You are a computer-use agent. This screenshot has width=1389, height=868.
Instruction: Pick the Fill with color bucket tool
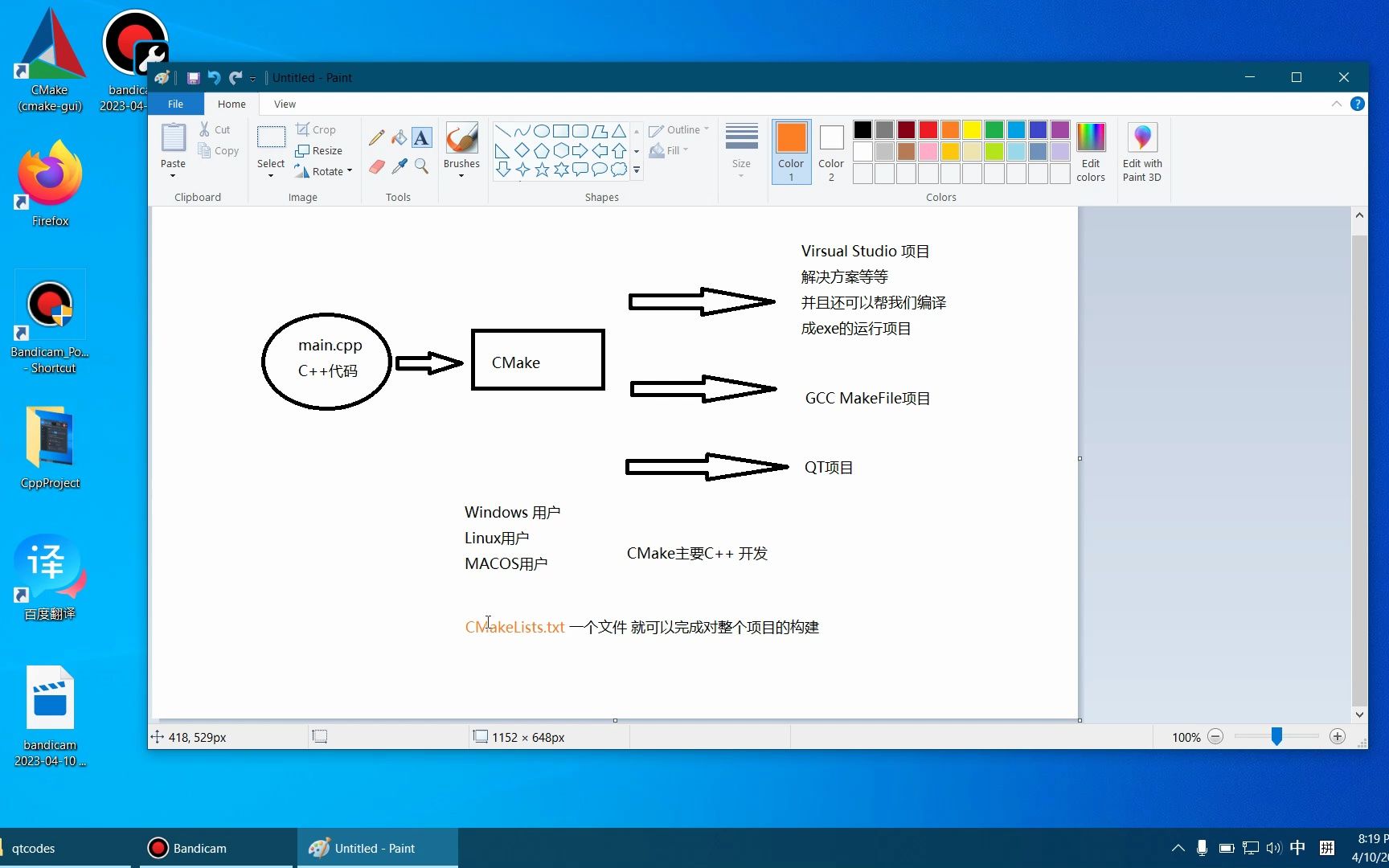click(399, 137)
